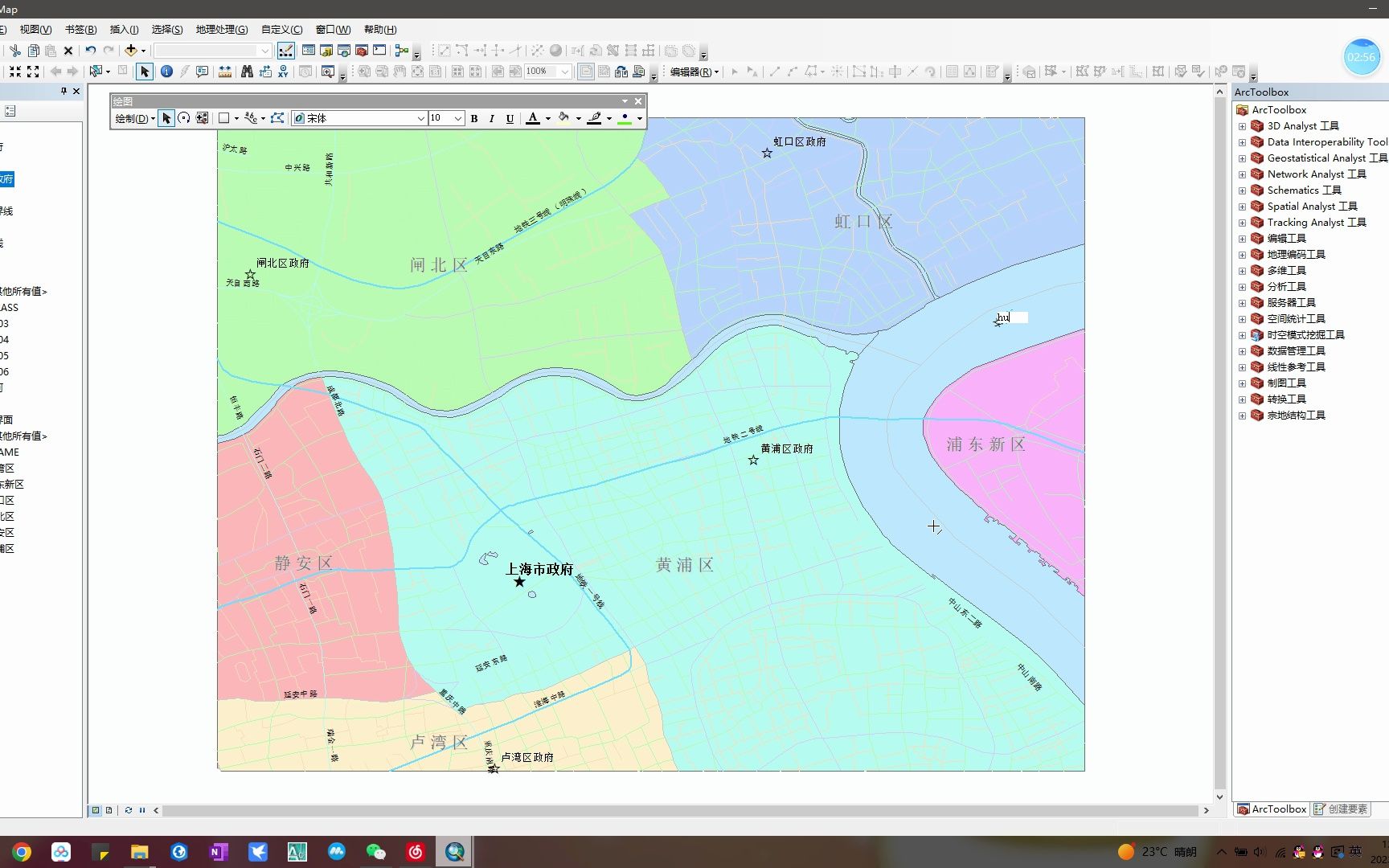Expand the 3D Analyst 工具 toolbox
This screenshot has width=1389, height=868.
[x=1242, y=126]
